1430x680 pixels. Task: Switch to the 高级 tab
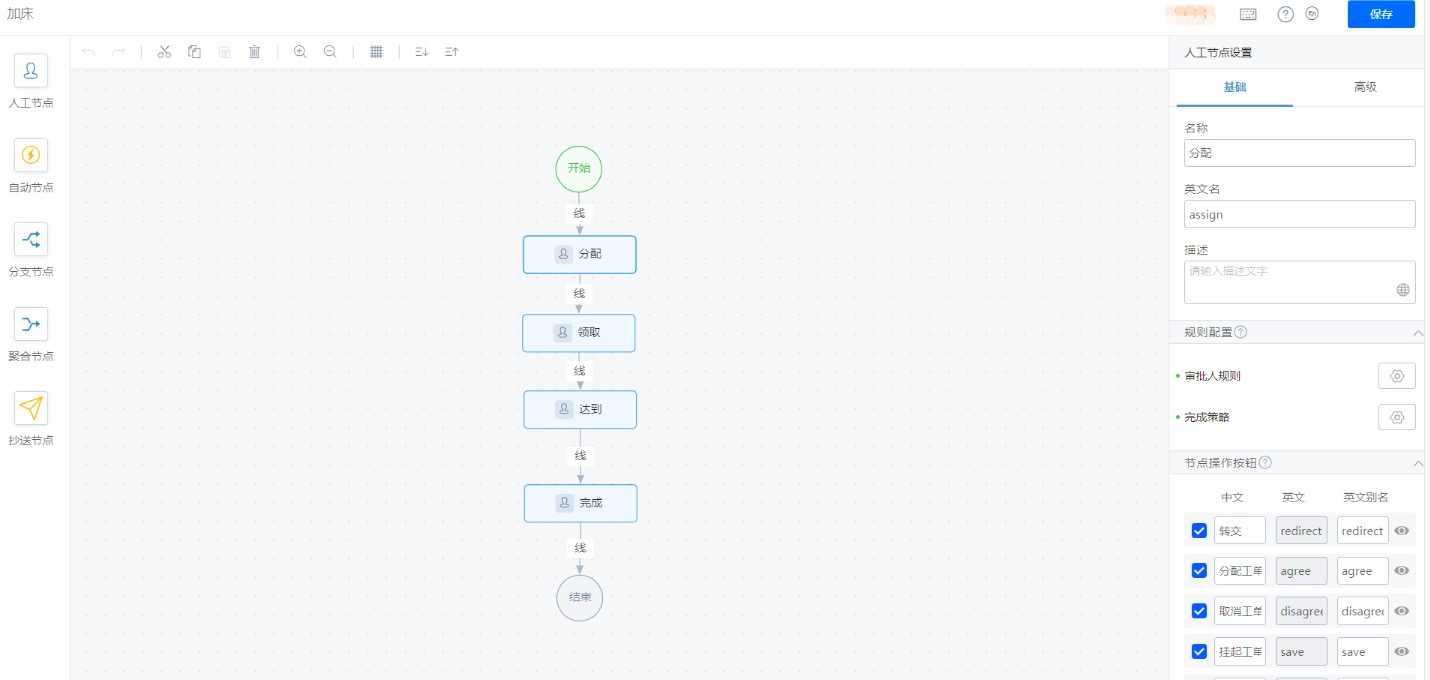coord(1365,87)
